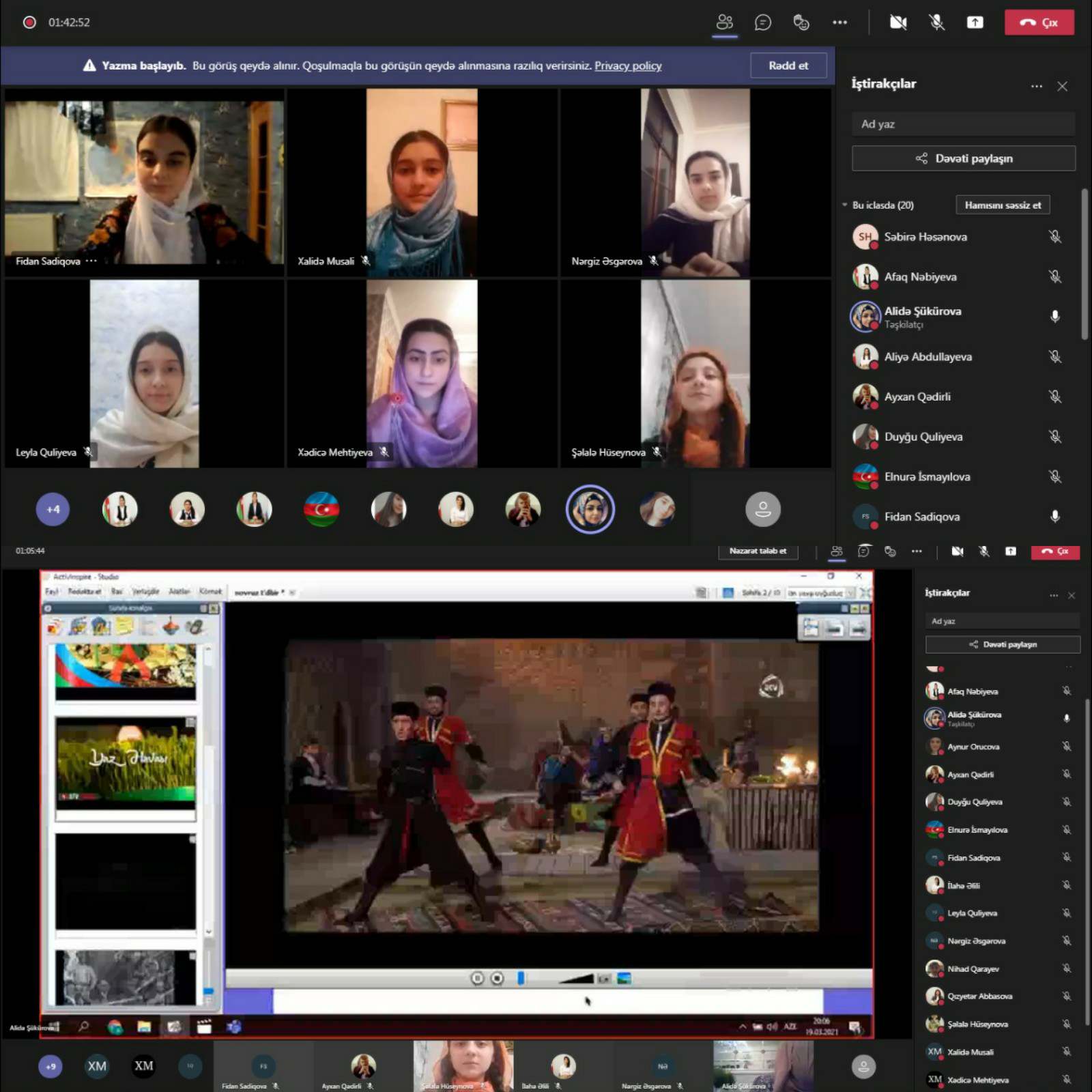Click Ad yaz search field in top panel
Screen dimensions: 1092x1092
pos(963,124)
